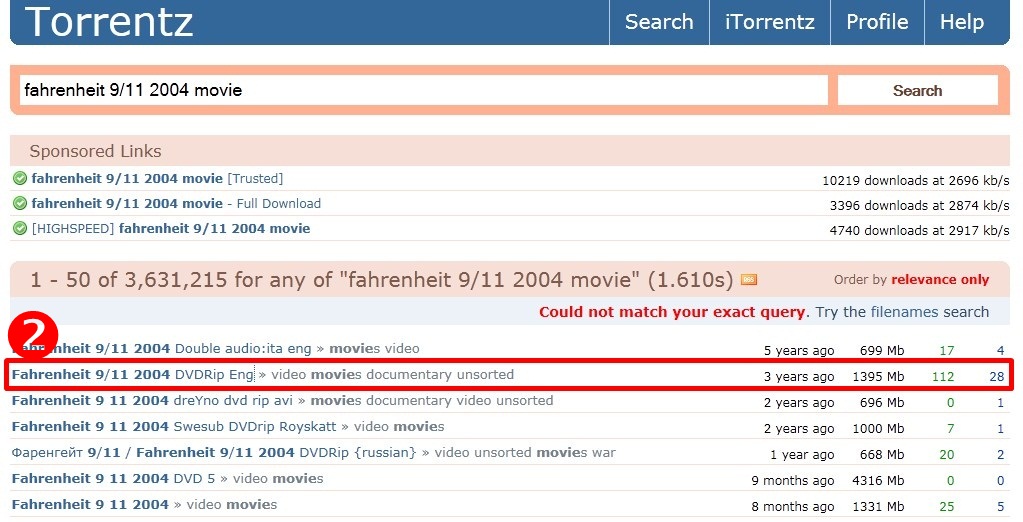This screenshot has width=1023, height=522.
Task: Open the iTorrentz menu item
Action: [x=770, y=22]
